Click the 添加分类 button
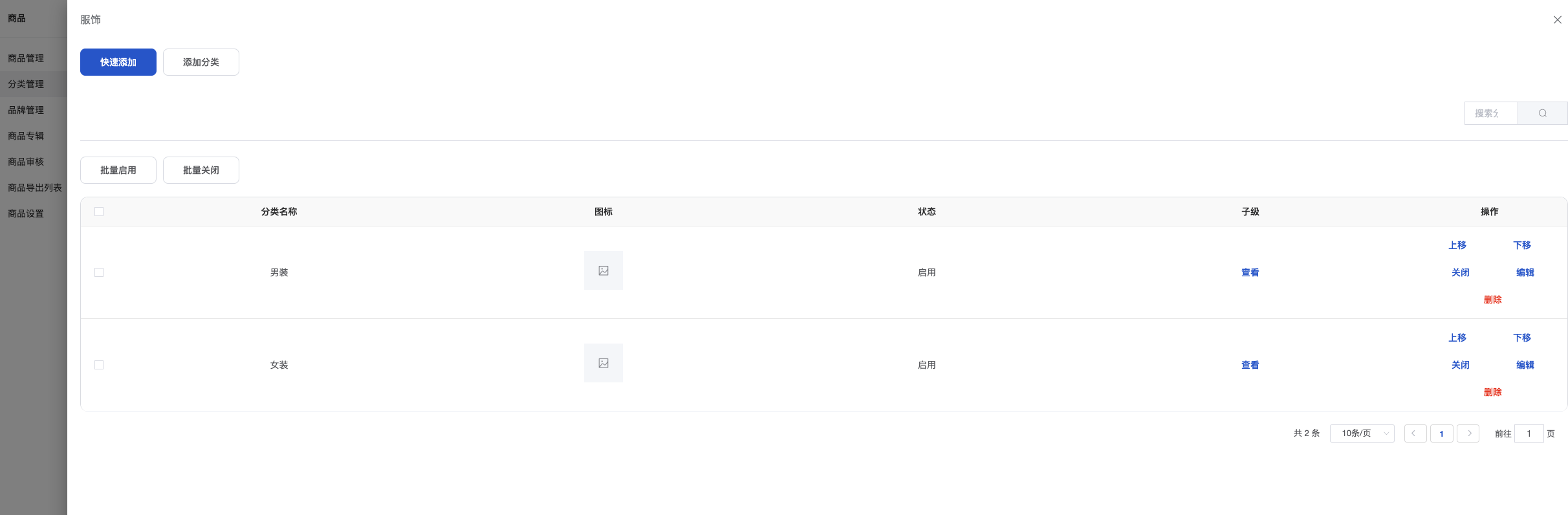Viewport: 1568px width, 515px height. [201, 62]
